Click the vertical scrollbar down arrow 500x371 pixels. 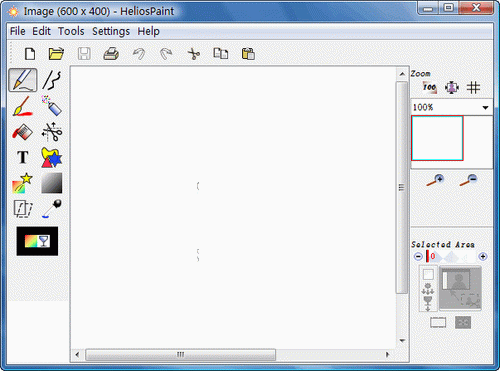[402, 341]
